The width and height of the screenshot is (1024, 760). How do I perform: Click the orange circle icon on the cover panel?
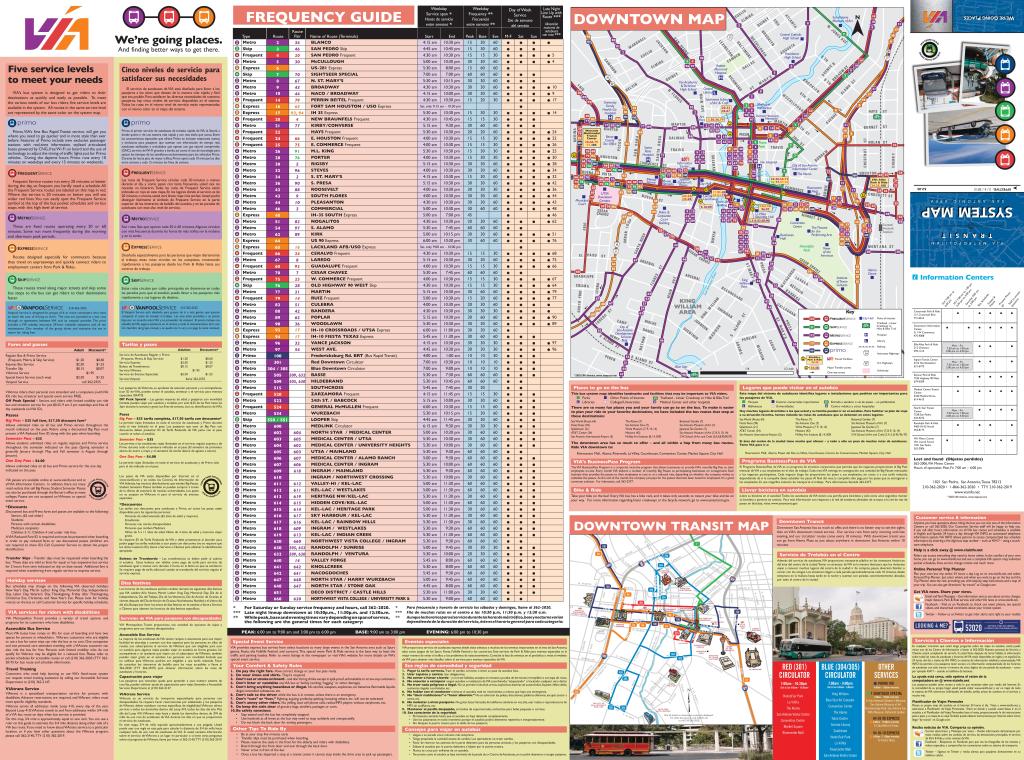pos(1004,135)
